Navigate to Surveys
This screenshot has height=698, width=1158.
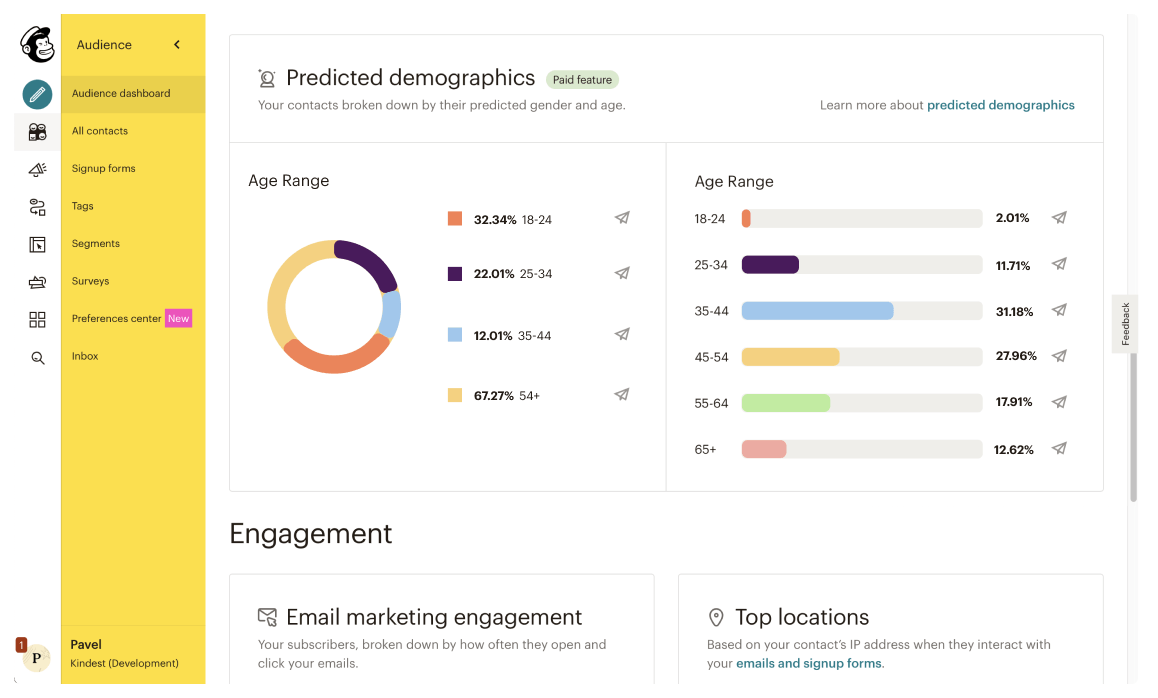coord(89,281)
